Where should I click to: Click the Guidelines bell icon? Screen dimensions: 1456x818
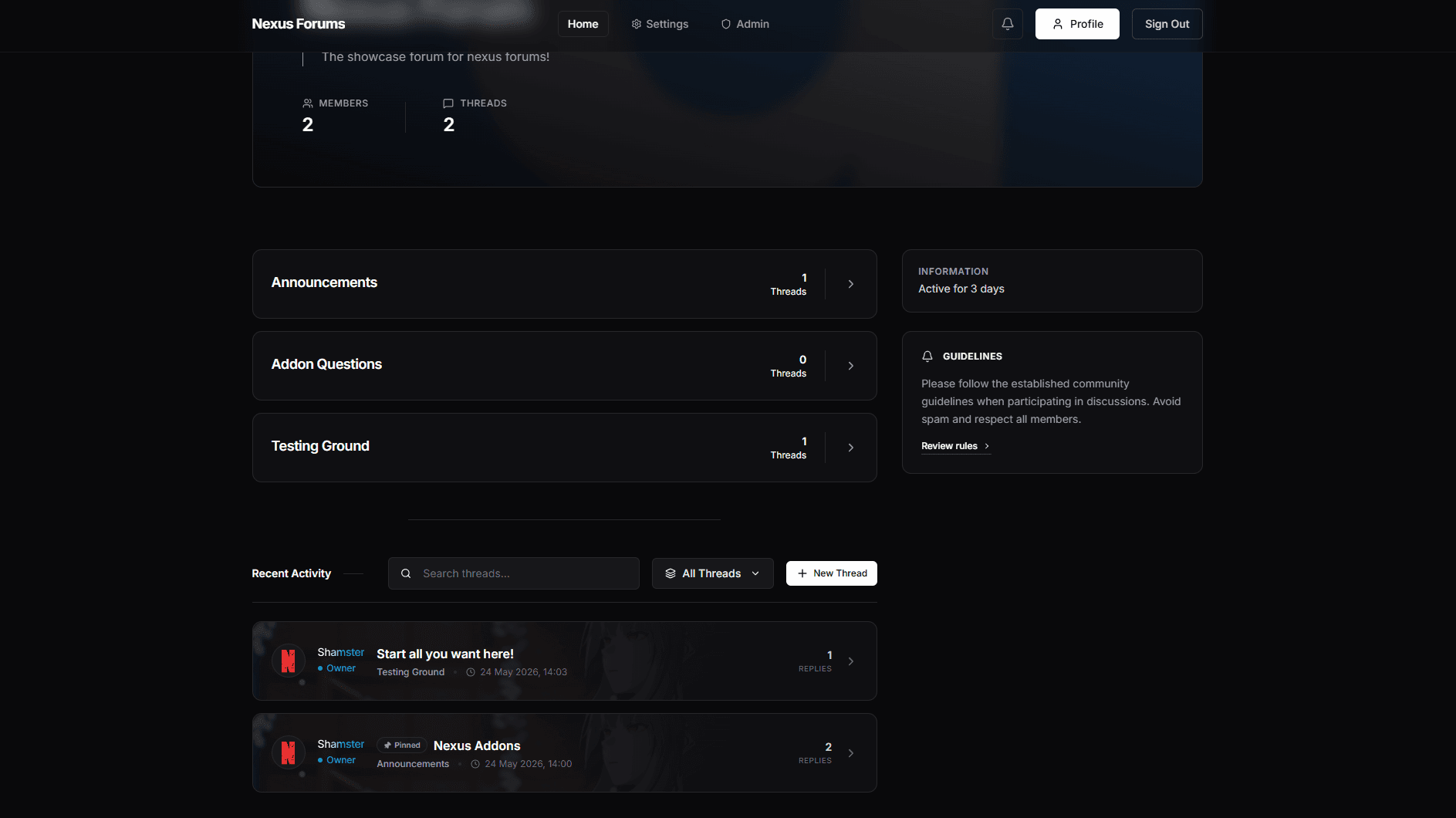(x=927, y=357)
